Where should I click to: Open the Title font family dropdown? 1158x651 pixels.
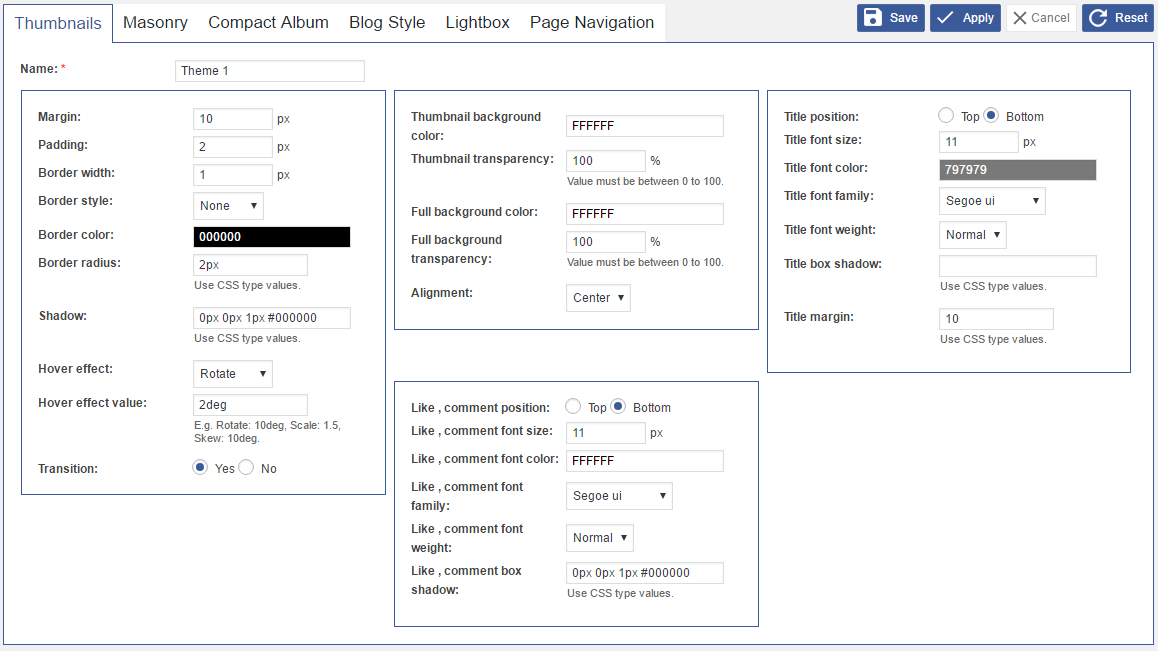pyautogui.click(x=992, y=201)
